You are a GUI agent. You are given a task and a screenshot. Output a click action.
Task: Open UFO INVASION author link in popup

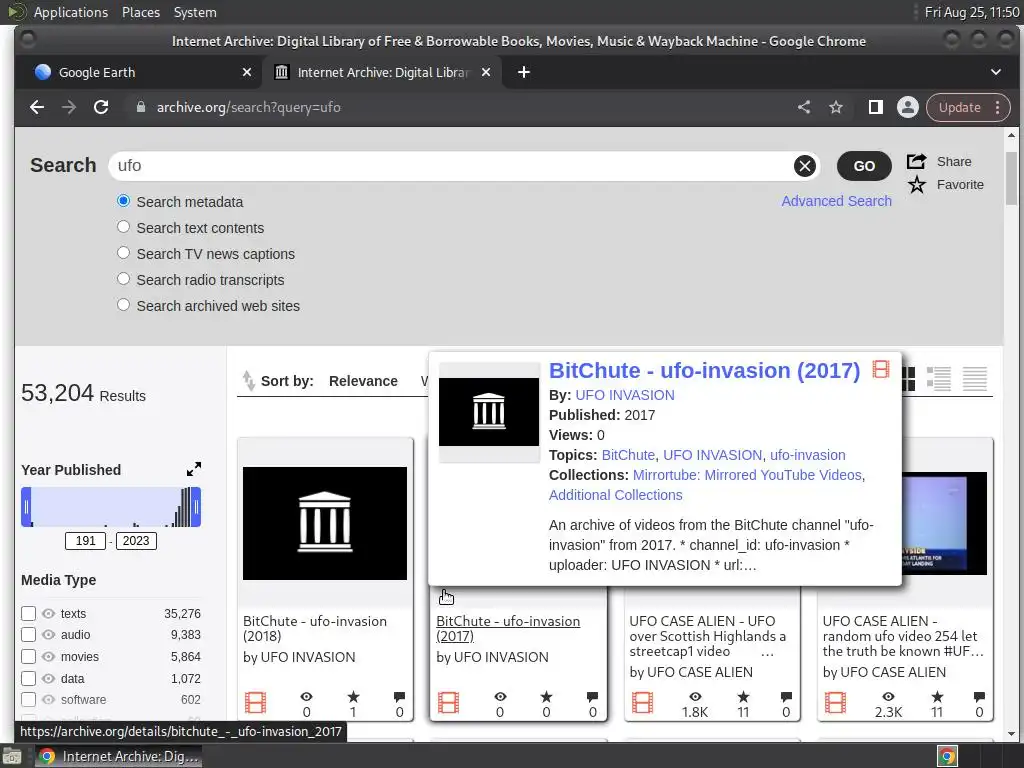point(625,395)
